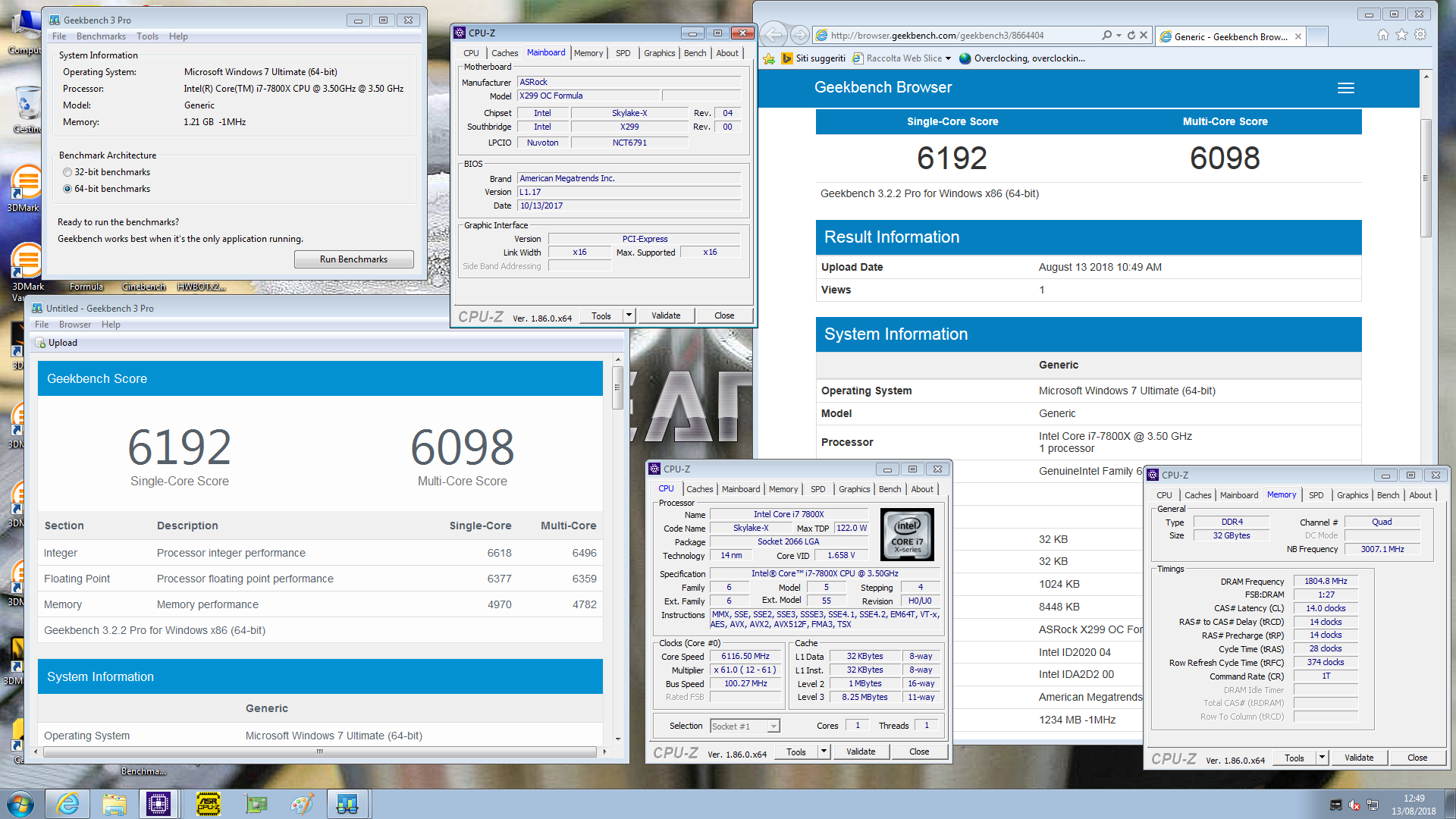Open Tools dropdown arrow in Memory CPU-Z
This screenshot has height=819, width=1456.
click(1322, 758)
